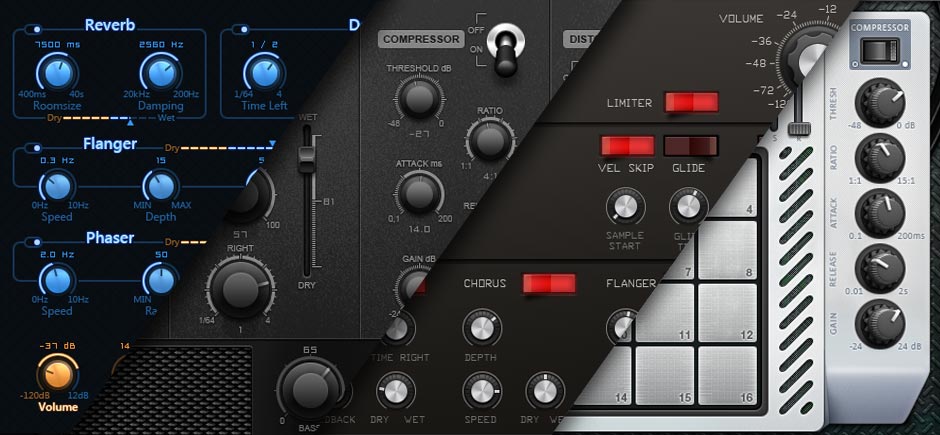Click the DRY WET knob under TIME RIGHT

[x=396, y=391]
